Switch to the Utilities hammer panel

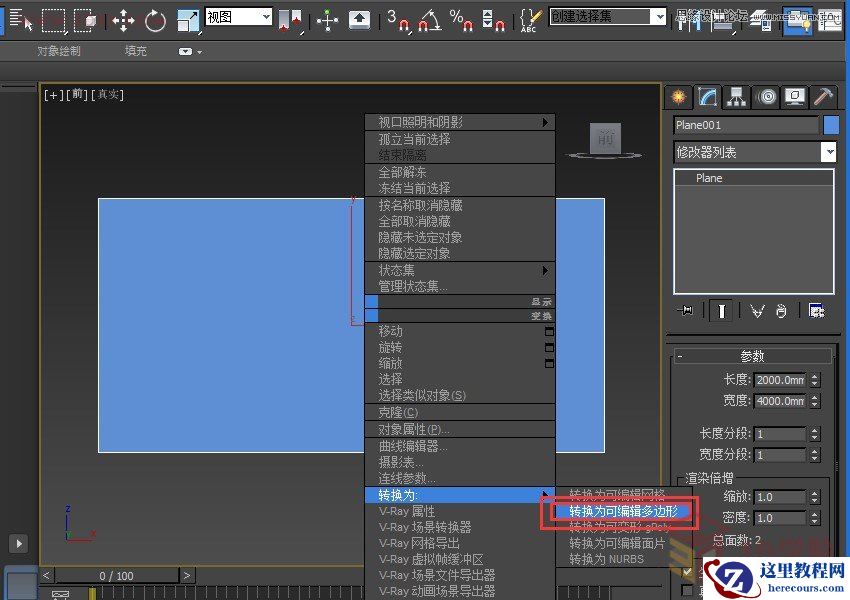(825, 97)
